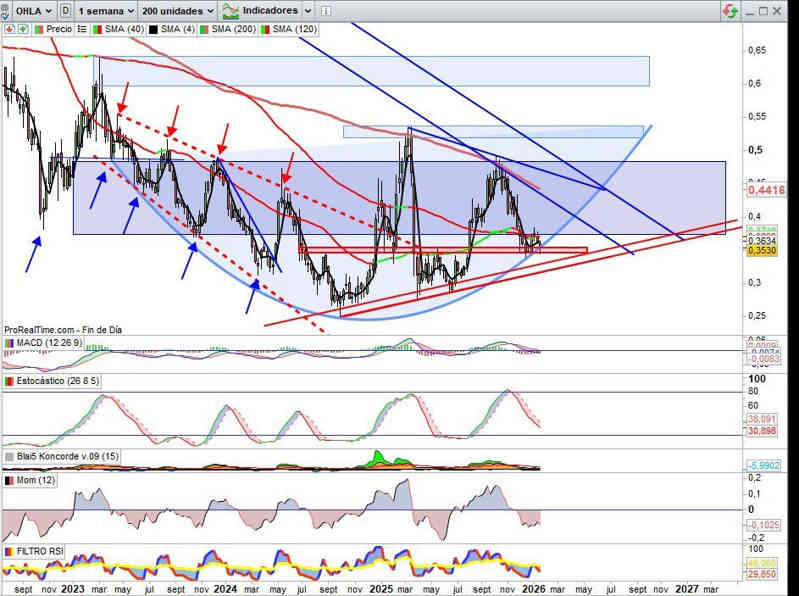Expand the 1 semana timeframe dropdown
Viewport: 799px width, 596px height.
pos(104,11)
